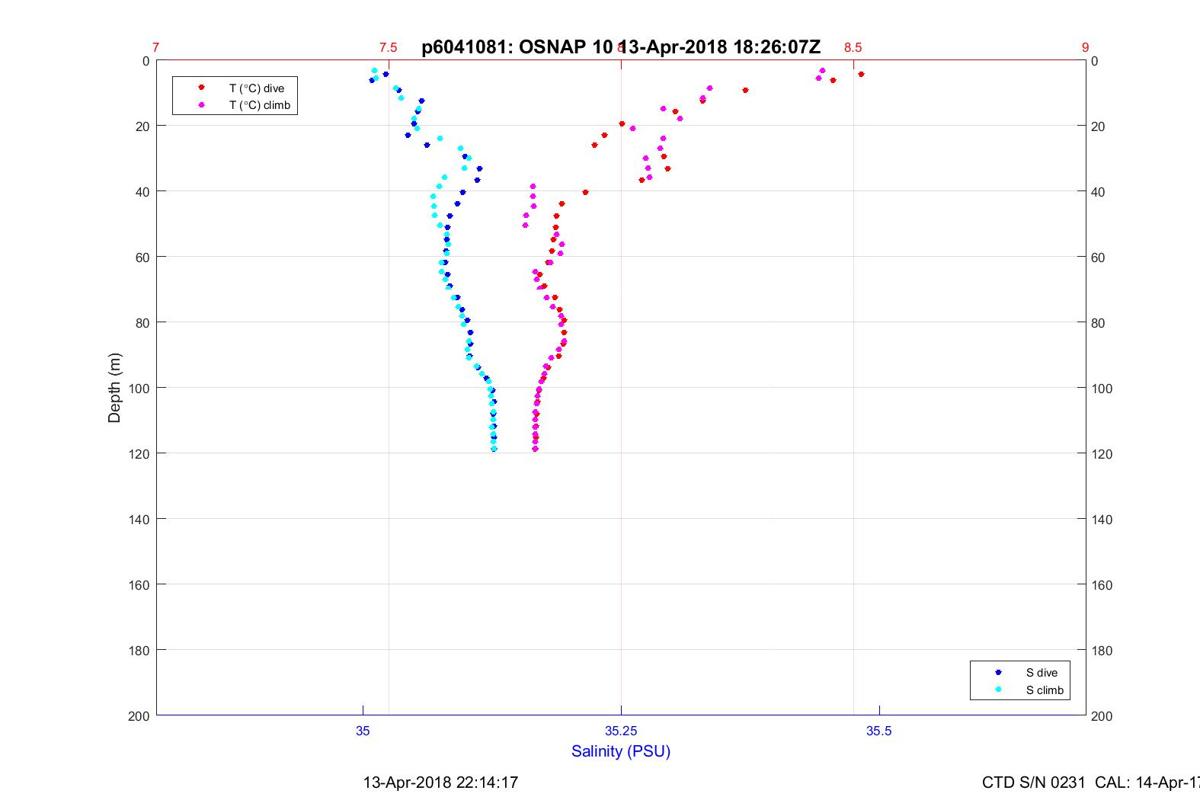Click the 180 tick on the left depth axis
Image resolution: width=1200 pixels, height=804 pixels.
pos(139,650)
